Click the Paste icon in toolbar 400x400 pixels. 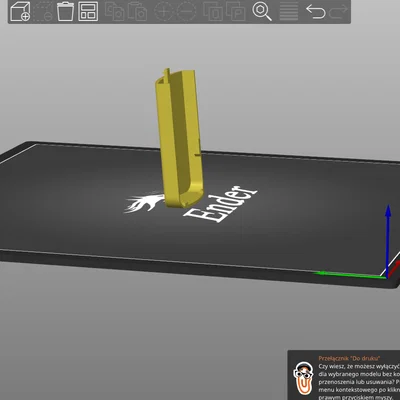pos(137,11)
